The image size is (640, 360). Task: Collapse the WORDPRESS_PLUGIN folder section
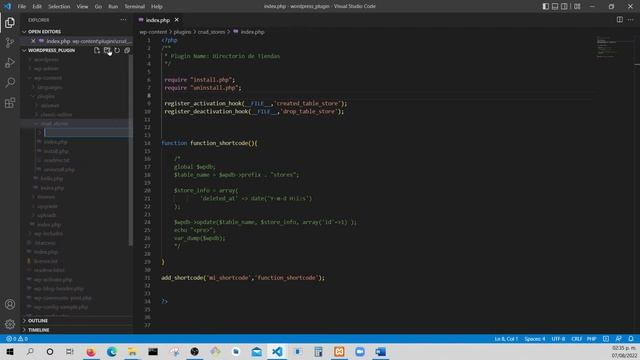[x=51, y=50]
